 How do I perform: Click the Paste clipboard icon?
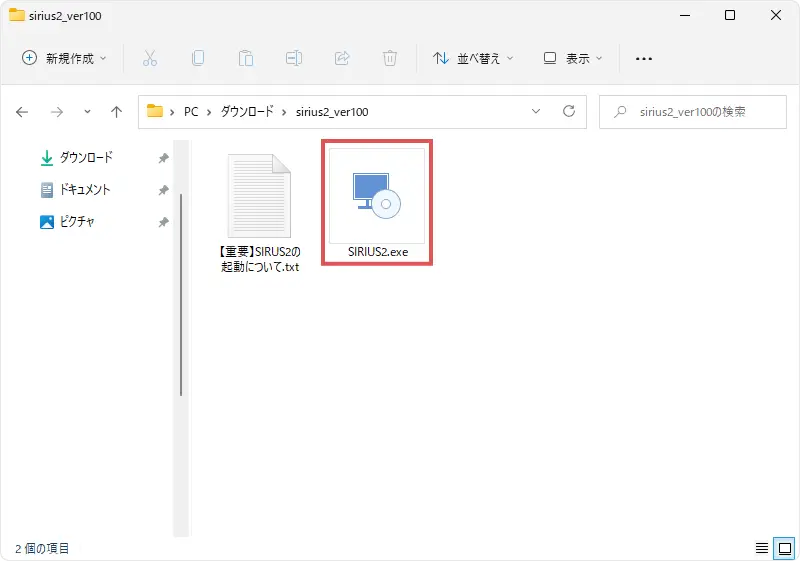[x=246, y=58]
